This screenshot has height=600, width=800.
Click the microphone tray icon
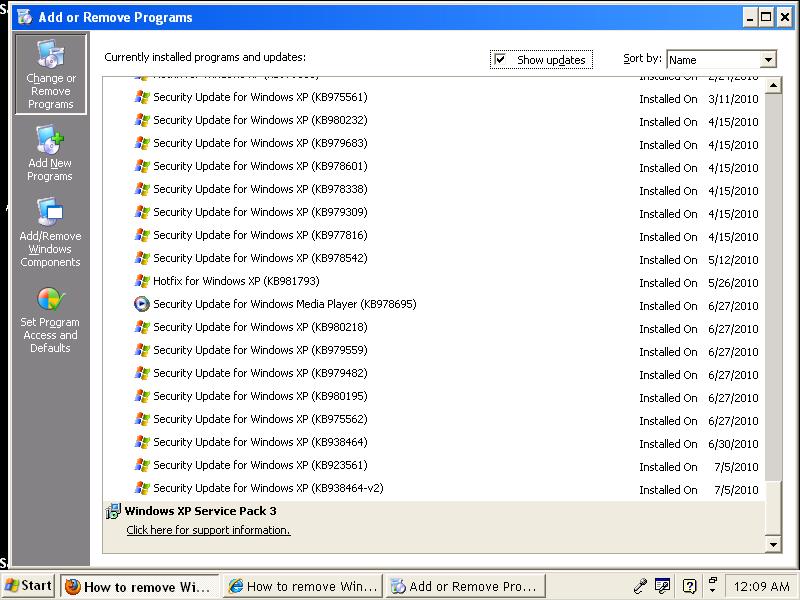click(x=640, y=586)
